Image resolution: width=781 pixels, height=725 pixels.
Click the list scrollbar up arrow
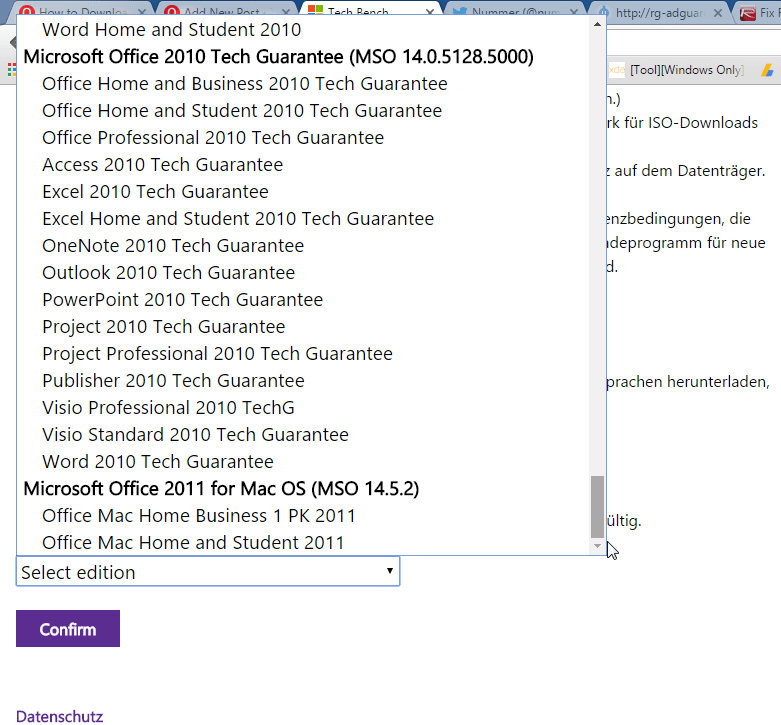(597, 24)
